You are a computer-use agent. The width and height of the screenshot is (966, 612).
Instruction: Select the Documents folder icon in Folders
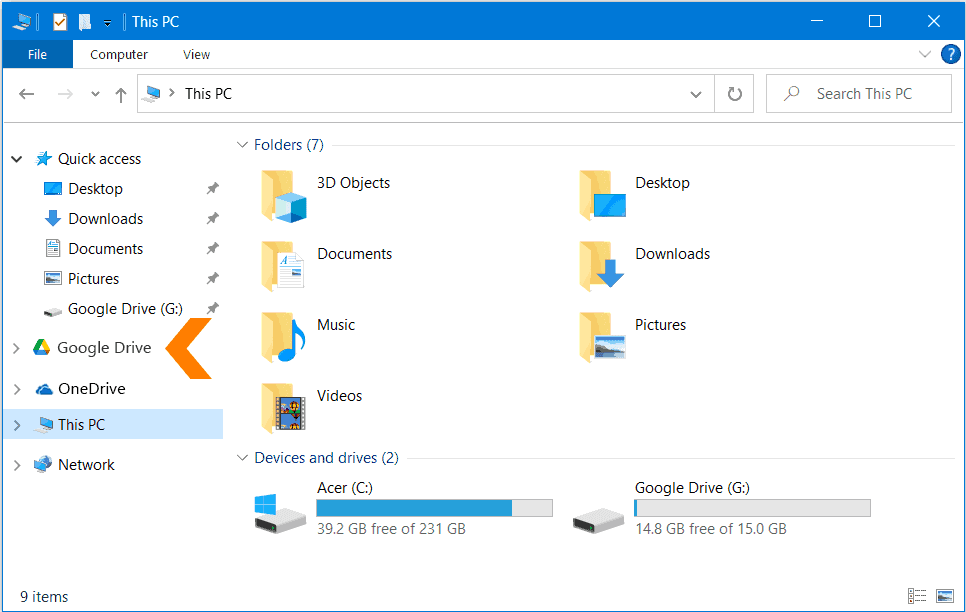click(283, 266)
